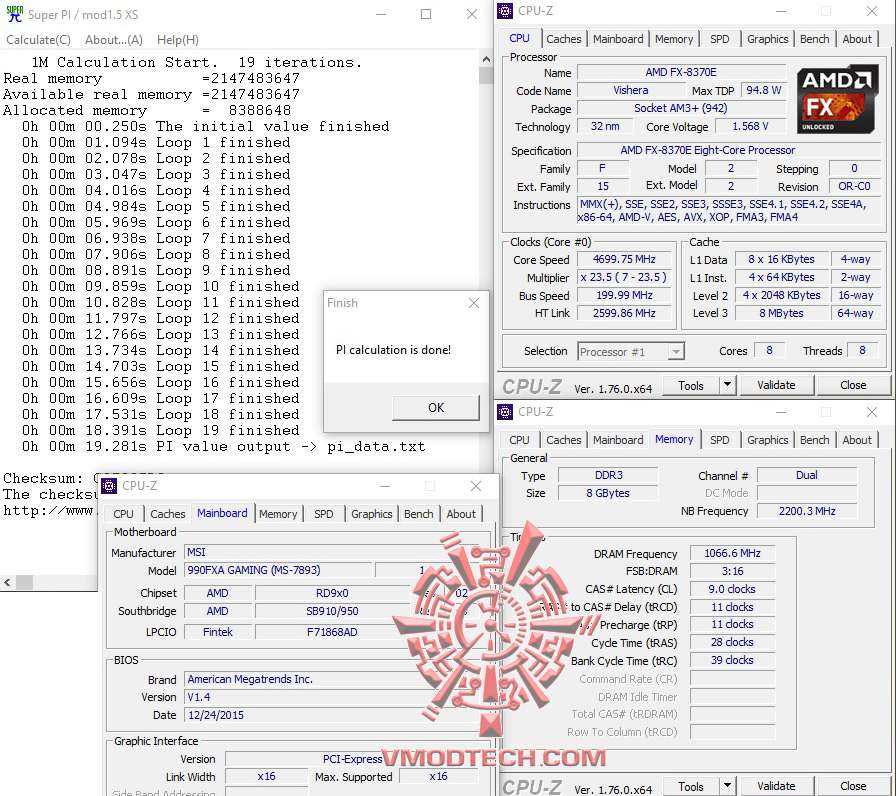Select Bench tab in Memory CPU-Z window
896x796 pixels.
(x=814, y=440)
